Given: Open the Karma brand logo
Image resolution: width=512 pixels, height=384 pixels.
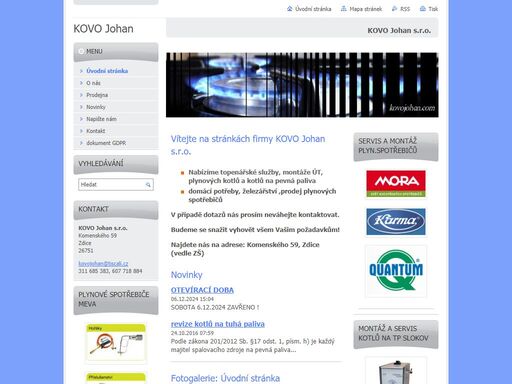Looking at the screenshot, I should tap(396, 222).
